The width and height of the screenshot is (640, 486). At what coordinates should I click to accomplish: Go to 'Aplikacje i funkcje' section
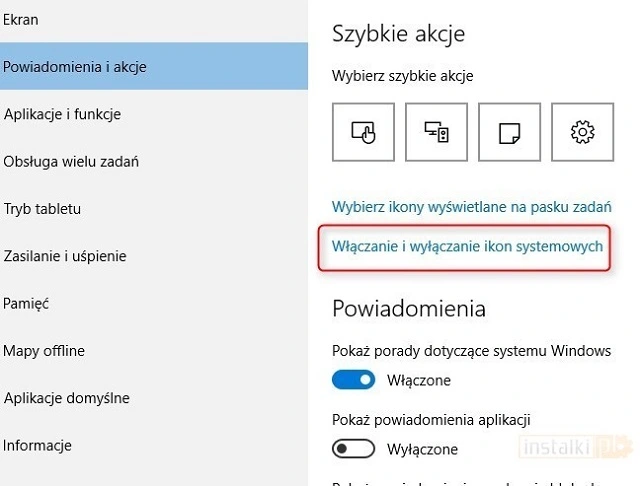[x=62, y=114]
